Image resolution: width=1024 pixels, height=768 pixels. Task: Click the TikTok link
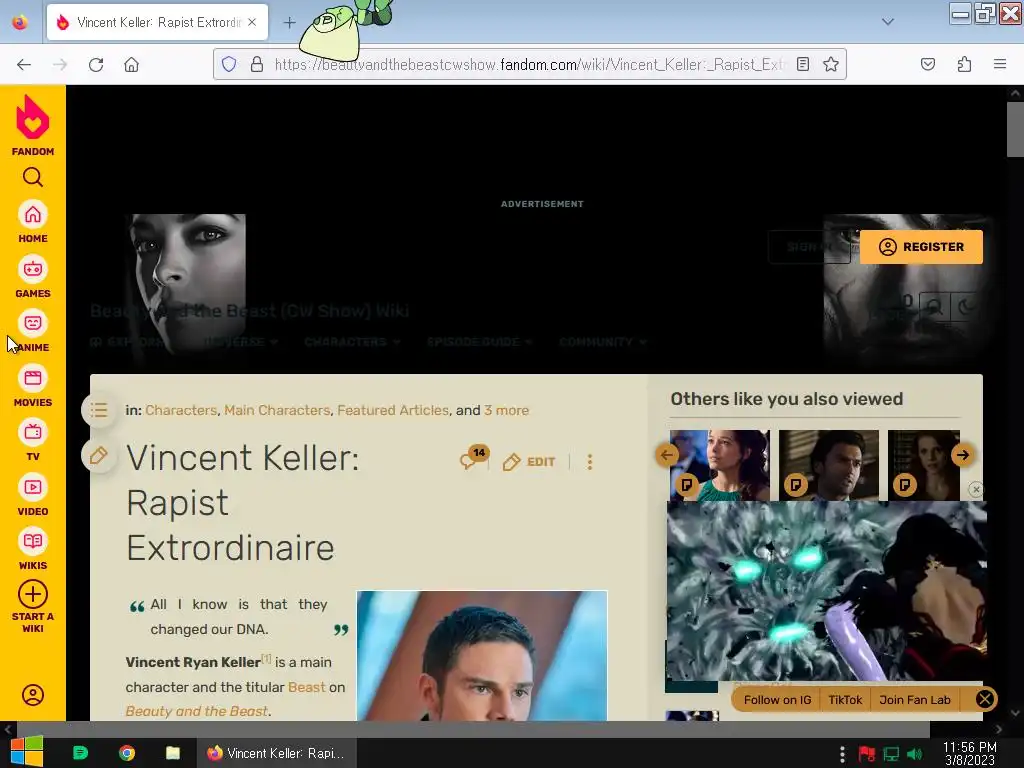pos(845,699)
